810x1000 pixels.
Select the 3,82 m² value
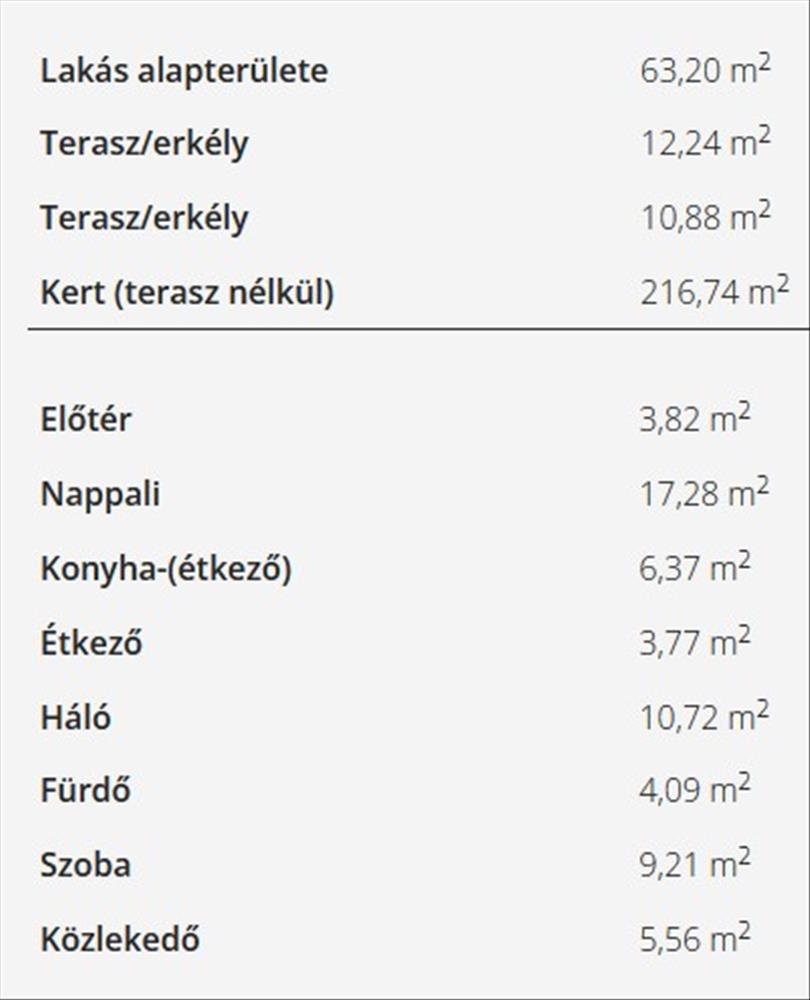pos(695,419)
